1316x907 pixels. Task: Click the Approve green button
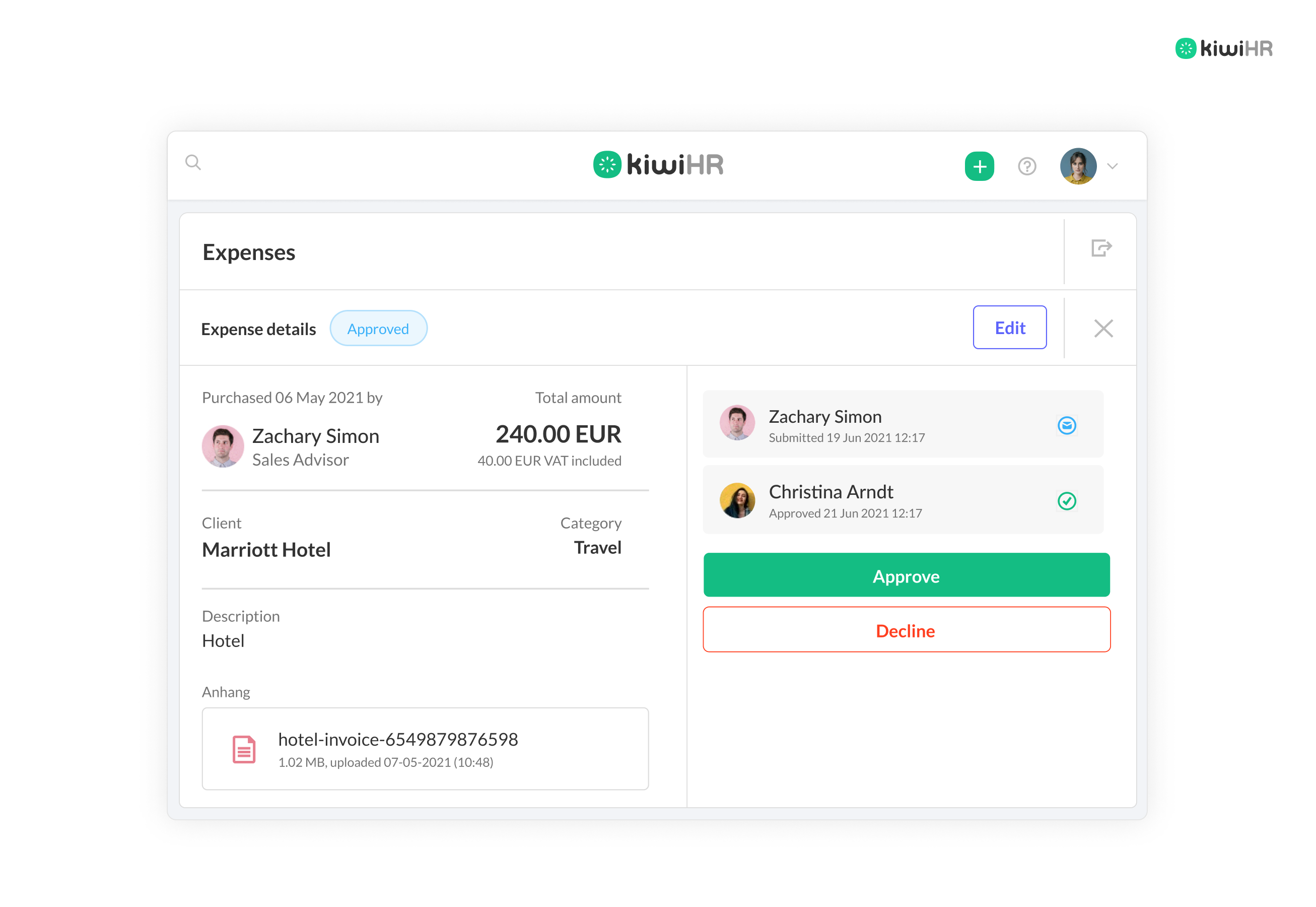[906, 576]
